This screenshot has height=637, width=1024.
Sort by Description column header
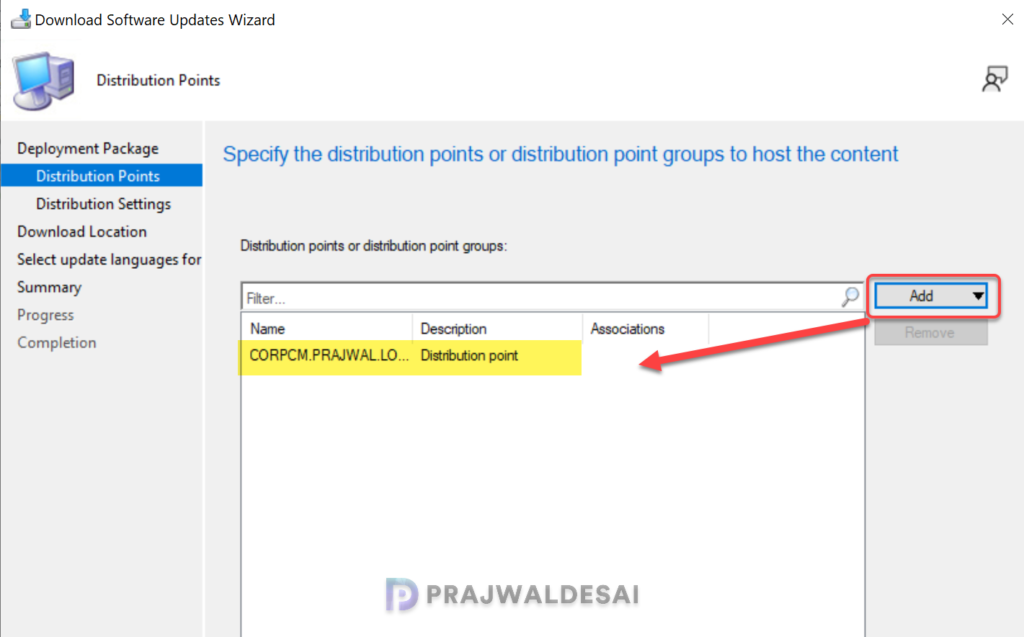click(497, 329)
